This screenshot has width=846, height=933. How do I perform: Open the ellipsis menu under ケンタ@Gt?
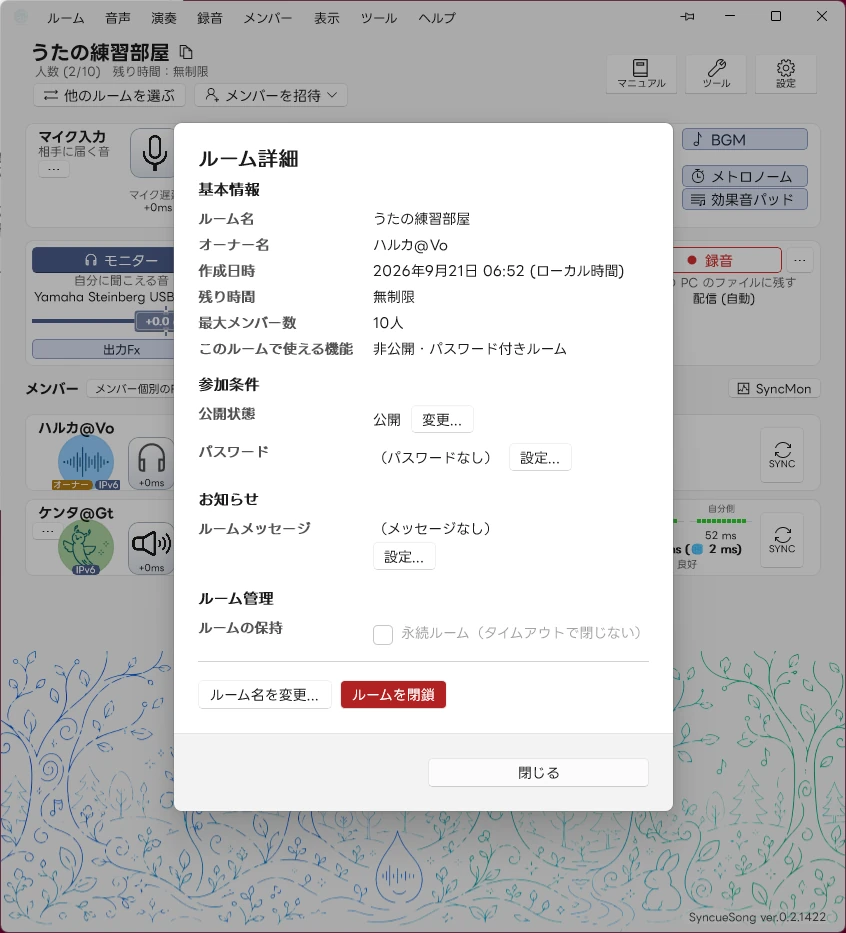48,531
